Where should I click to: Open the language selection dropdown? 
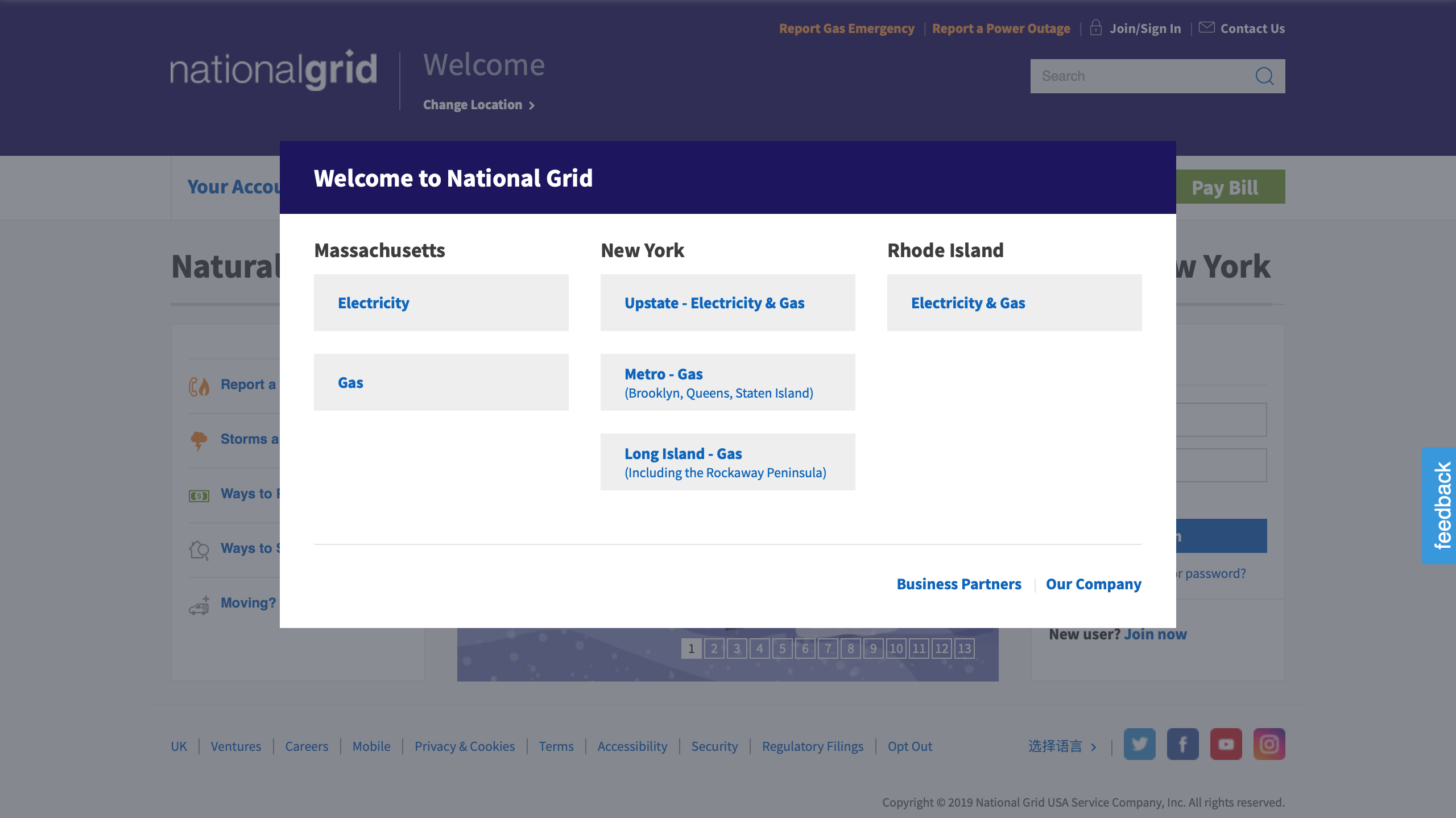pos(1061,746)
